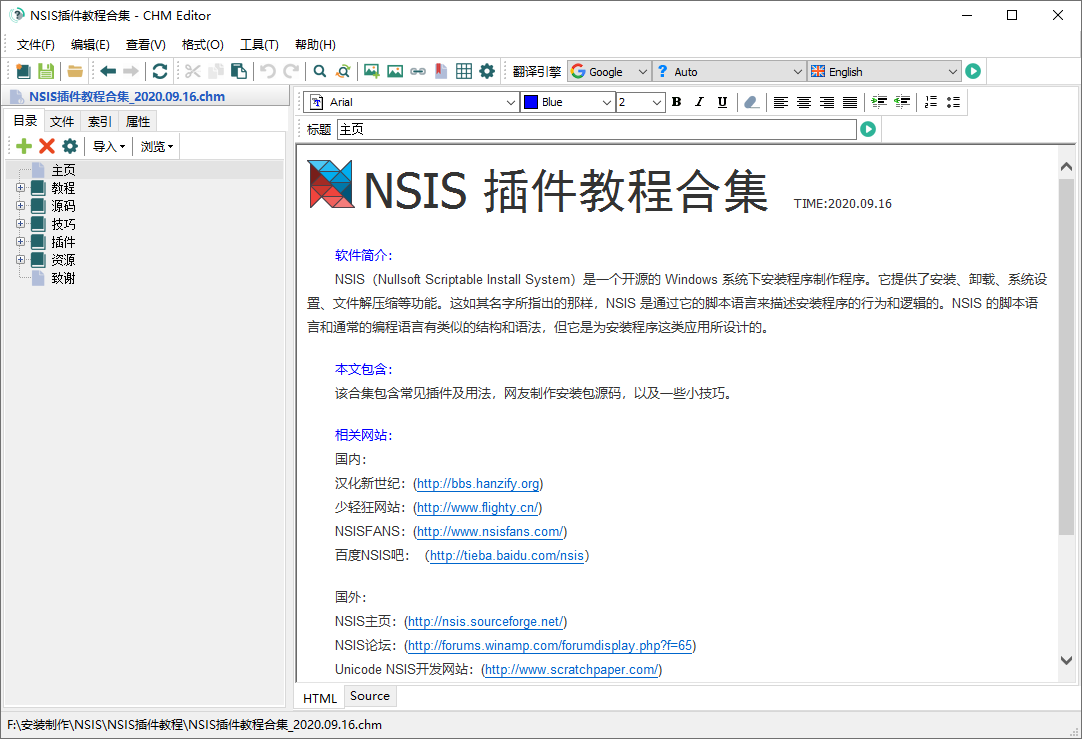Open the bbs.hanzify.org link
This screenshot has height=739, width=1082.
coord(478,484)
